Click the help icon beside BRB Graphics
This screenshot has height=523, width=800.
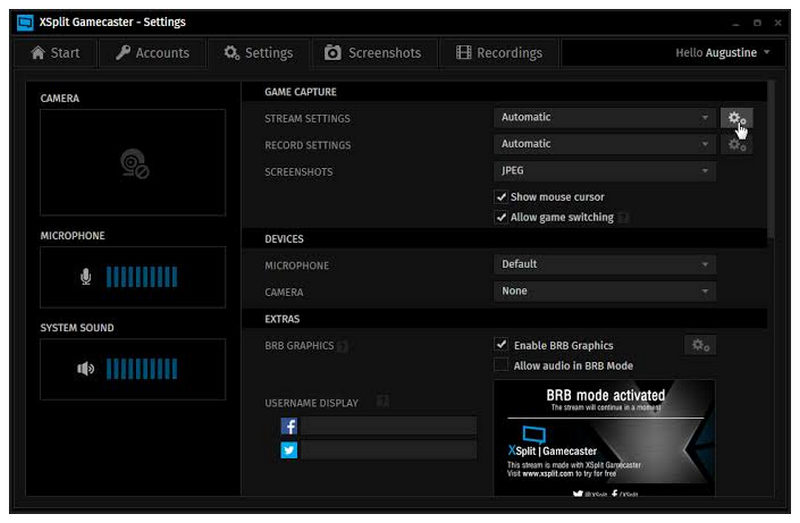[342, 346]
